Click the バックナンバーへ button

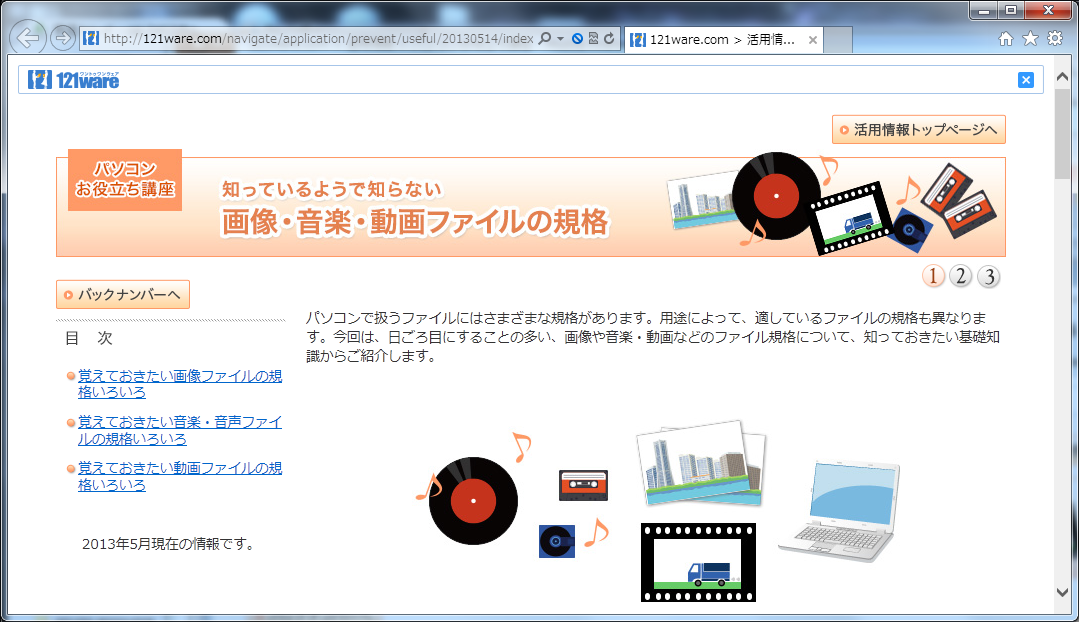[122, 295]
